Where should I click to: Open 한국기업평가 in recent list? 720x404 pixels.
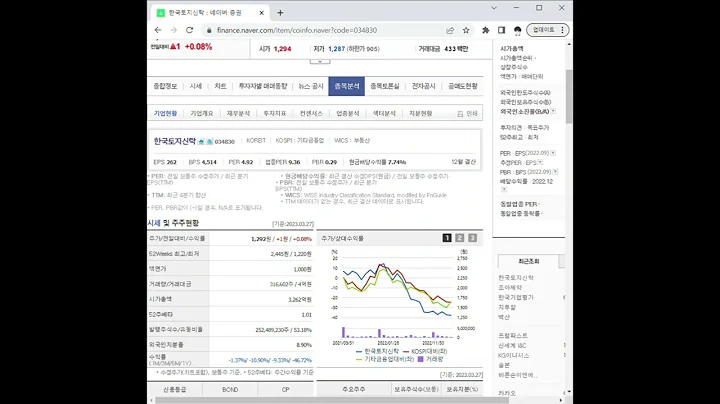tap(516, 297)
